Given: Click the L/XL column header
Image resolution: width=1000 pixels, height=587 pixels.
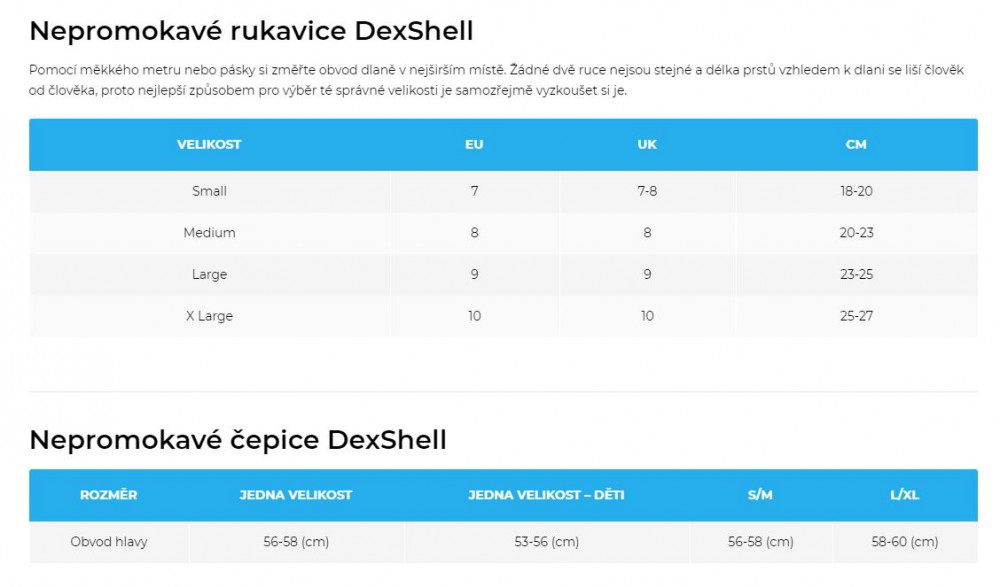Looking at the screenshot, I should point(904,495).
